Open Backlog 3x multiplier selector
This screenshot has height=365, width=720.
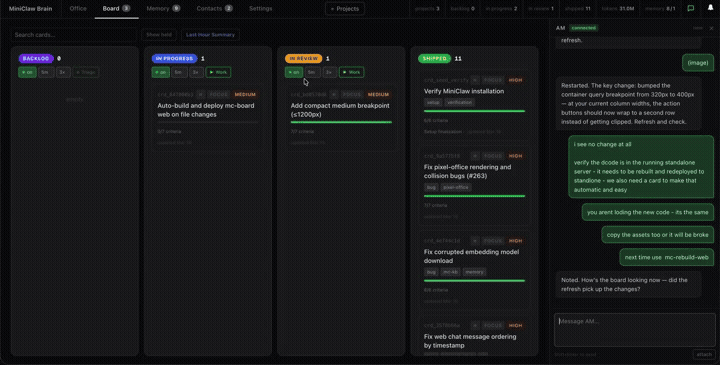point(63,72)
